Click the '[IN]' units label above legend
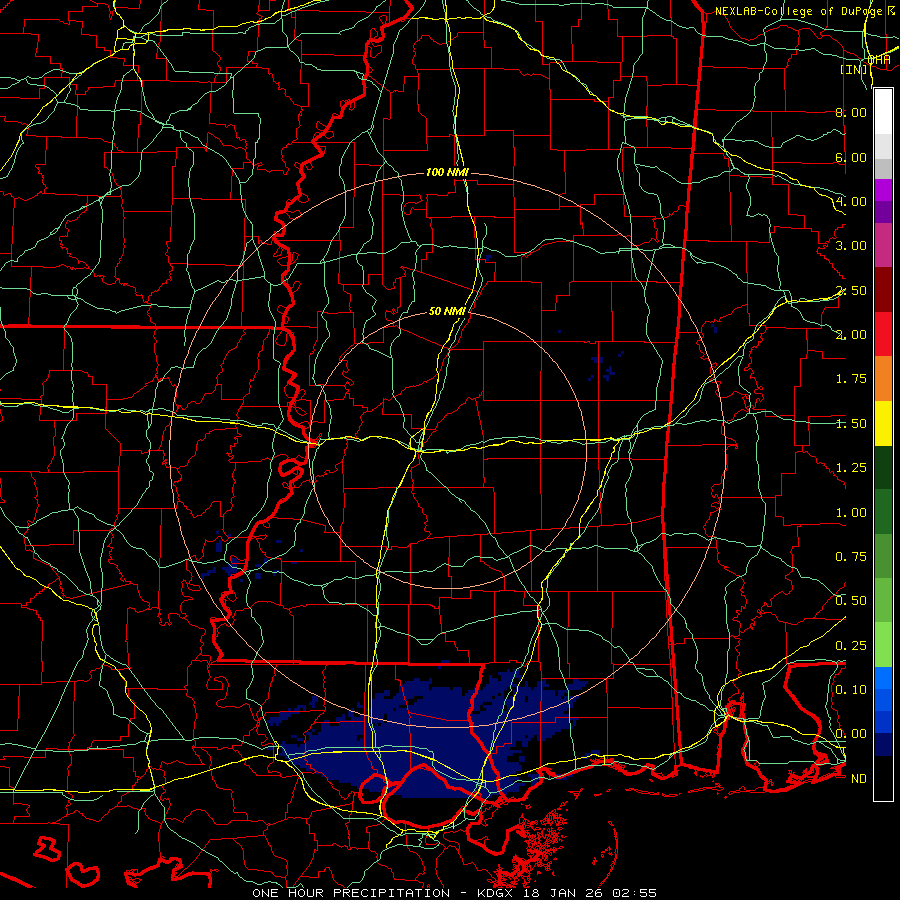 [x=854, y=70]
